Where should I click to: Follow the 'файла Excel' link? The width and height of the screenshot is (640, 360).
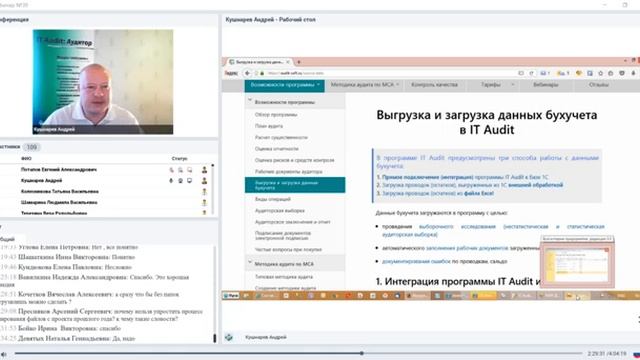478,193
